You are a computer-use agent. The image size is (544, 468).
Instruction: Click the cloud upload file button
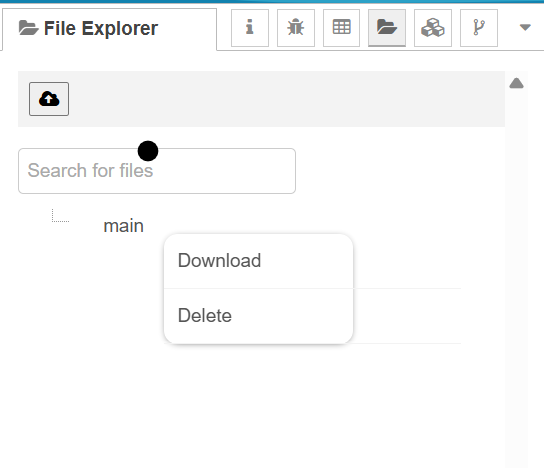49,99
